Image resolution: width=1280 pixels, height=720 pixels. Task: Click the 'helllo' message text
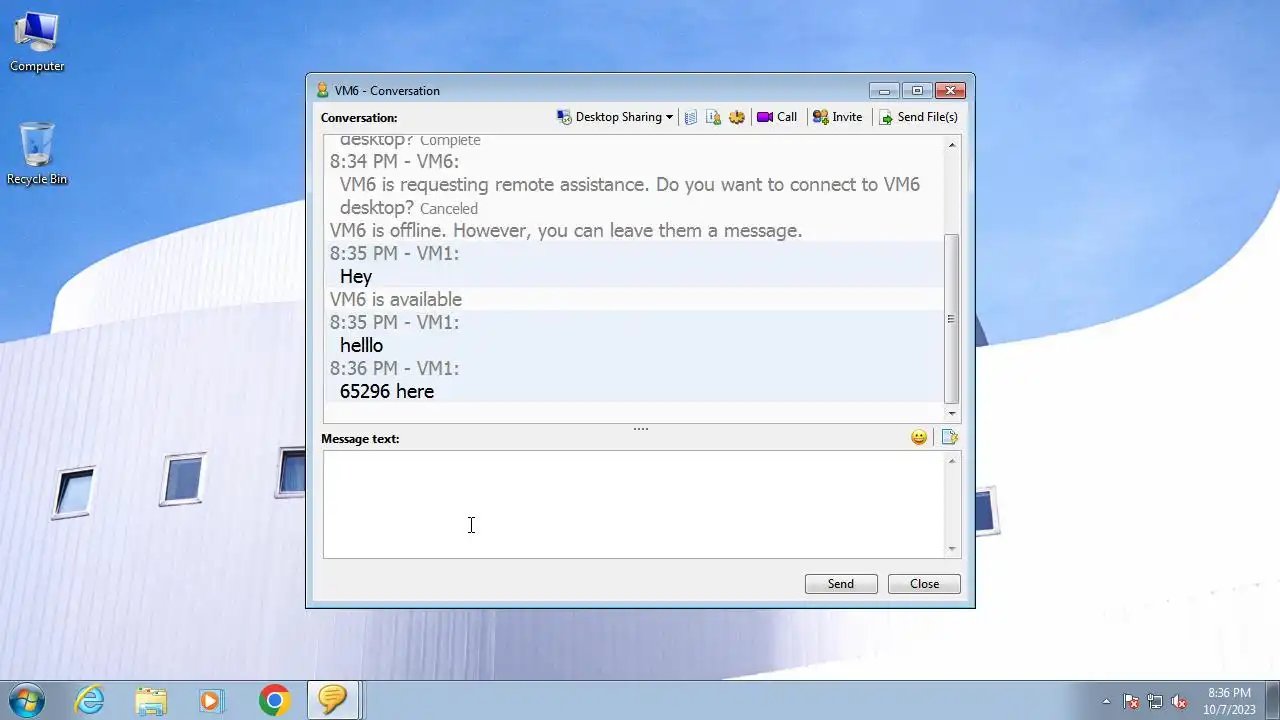[x=361, y=345]
